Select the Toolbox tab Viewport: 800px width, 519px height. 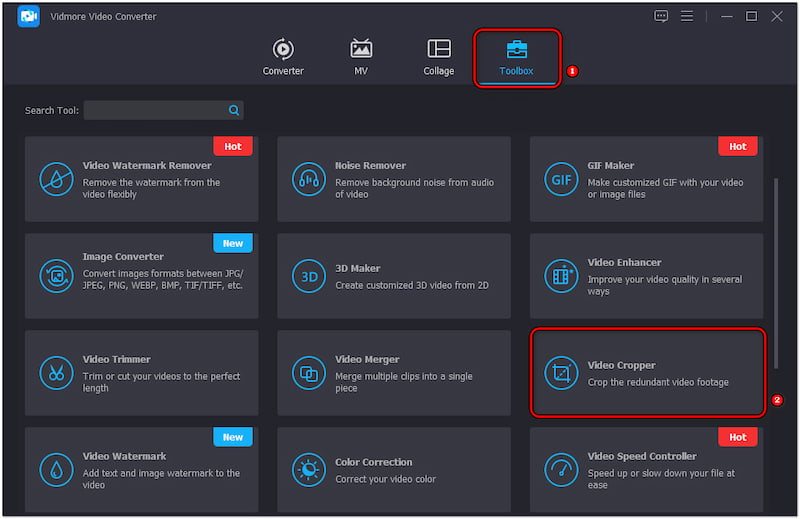point(516,57)
